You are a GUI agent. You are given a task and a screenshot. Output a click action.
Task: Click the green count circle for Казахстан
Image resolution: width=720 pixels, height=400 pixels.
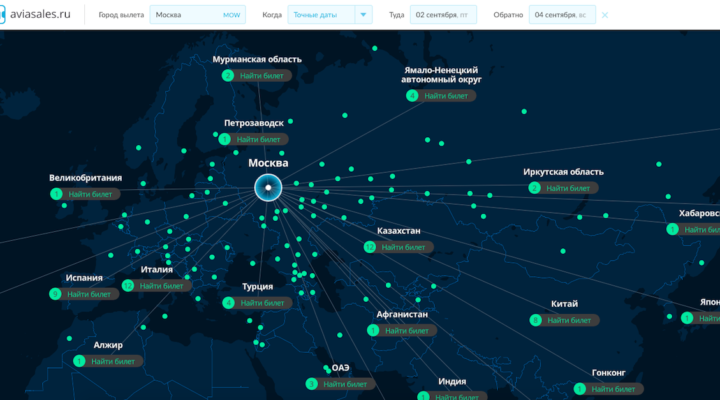(x=369, y=246)
